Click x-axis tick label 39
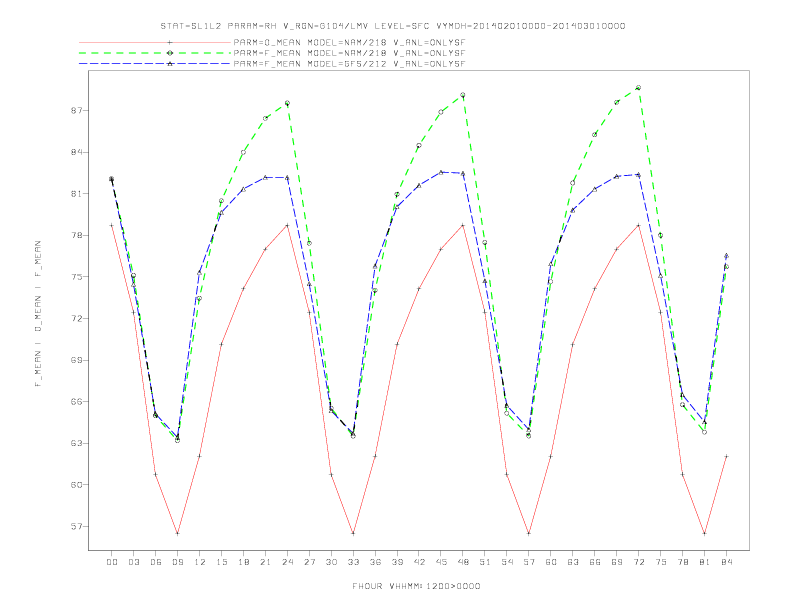The width and height of the screenshot is (792, 612). coord(397,562)
